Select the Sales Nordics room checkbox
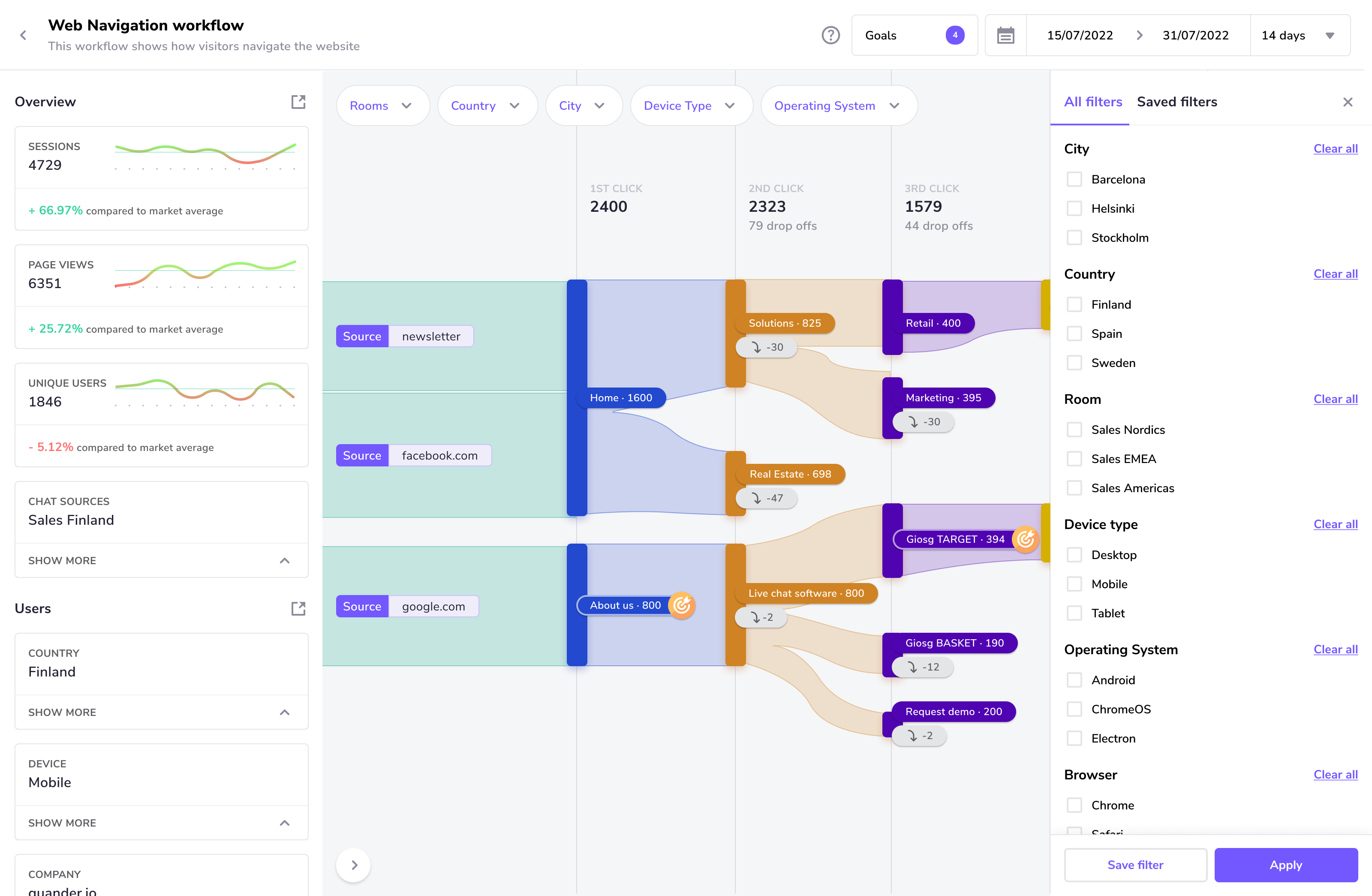Image resolution: width=1372 pixels, height=896 pixels. pyautogui.click(x=1074, y=430)
